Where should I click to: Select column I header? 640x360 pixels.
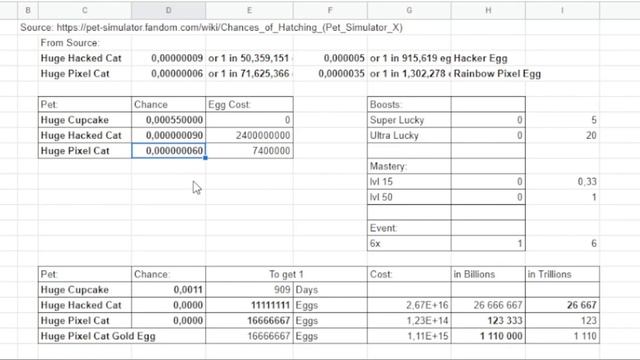click(x=562, y=10)
